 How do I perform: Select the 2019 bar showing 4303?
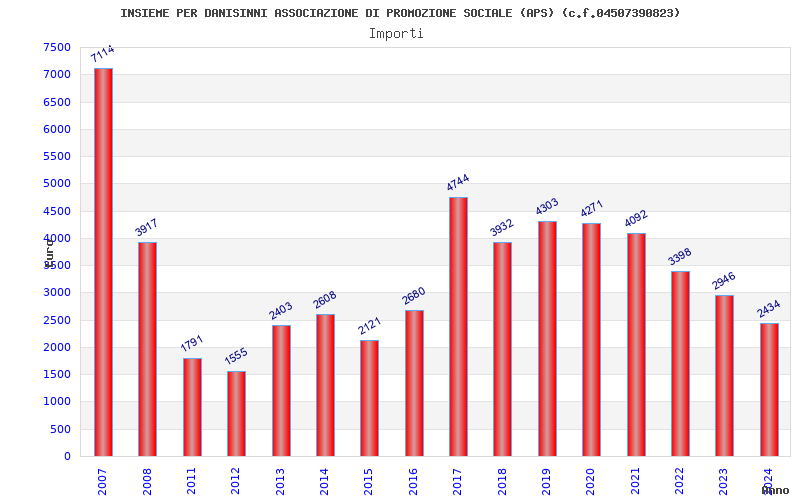(x=547, y=339)
